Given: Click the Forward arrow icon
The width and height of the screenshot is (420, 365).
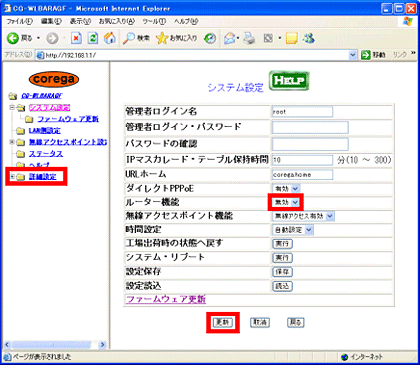Looking at the screenshot, I should tap(52, 39).
